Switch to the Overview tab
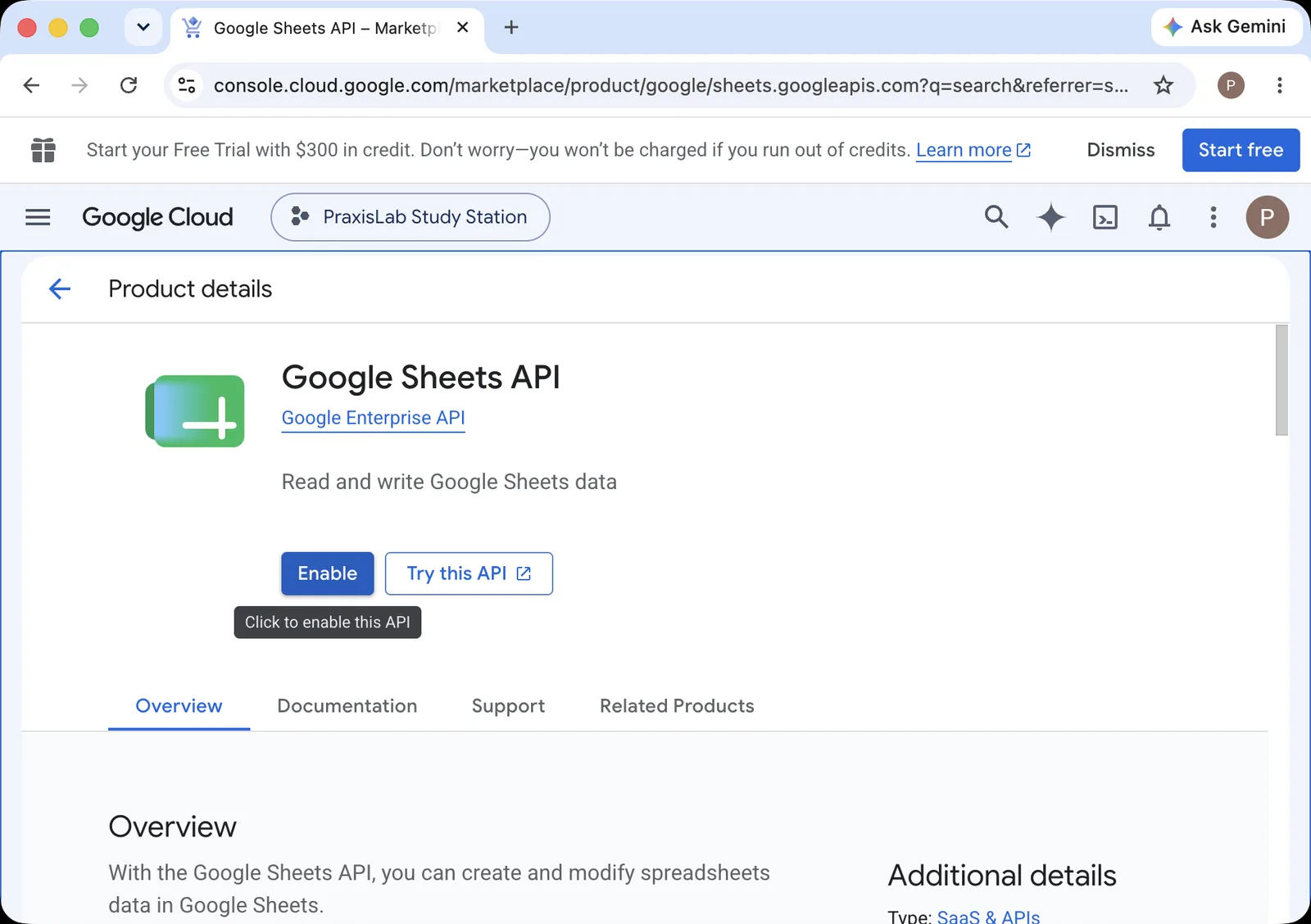The image size is (1311, 924). 179,706
